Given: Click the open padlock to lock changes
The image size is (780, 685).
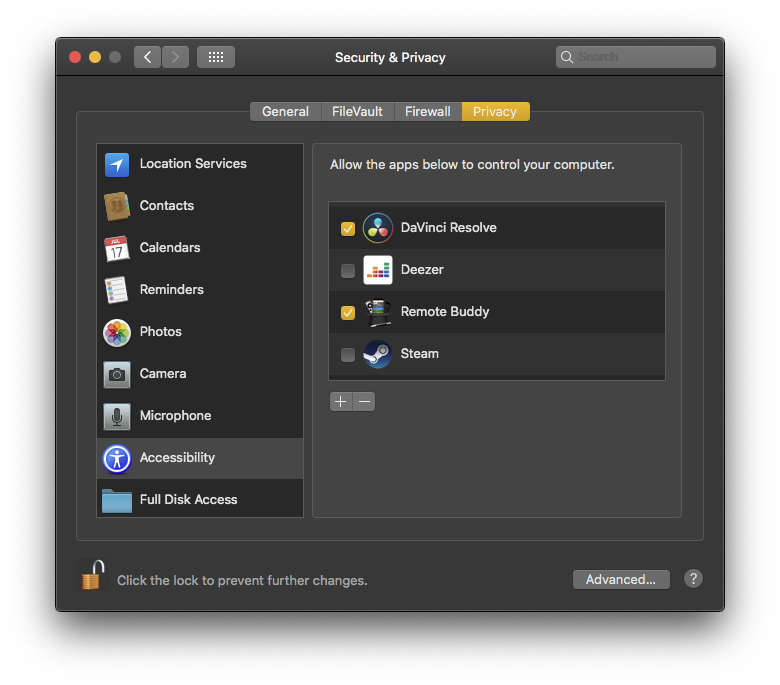Looking at the screenshot, I should pos(93,575).
